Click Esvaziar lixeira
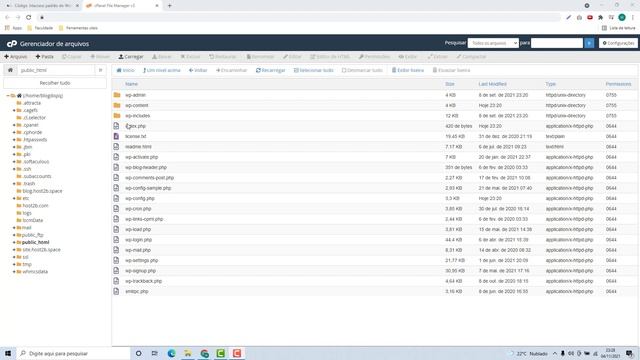640x360 pixels. (451, 70)
